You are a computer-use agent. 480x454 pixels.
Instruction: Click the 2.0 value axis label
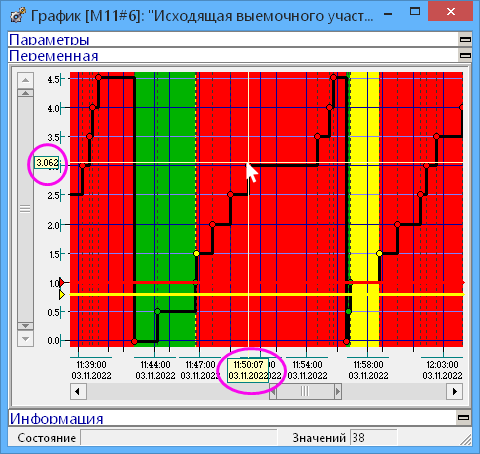pyautogui.click(x=53, y=226)
